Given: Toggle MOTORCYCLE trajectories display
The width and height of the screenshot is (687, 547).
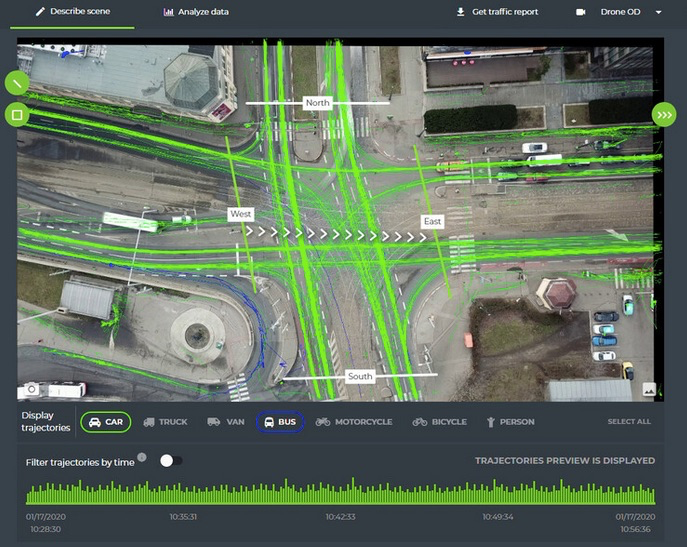Looking at the screenshot, I should pos(354,422).
